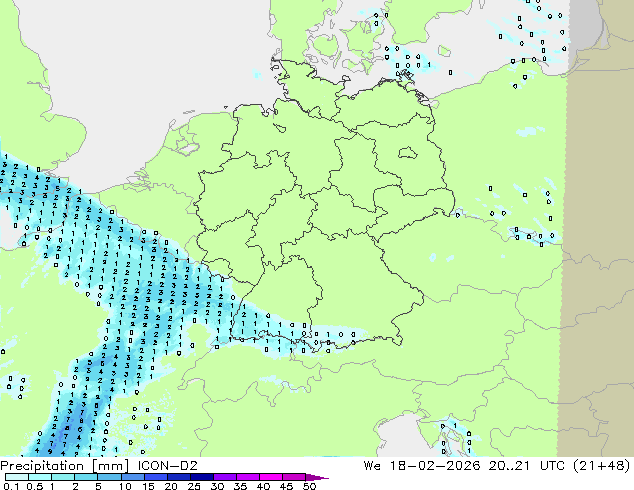The image size is (634, 490).
Task: Click the "18-02-2026" date text
Action: pos(434,466)
